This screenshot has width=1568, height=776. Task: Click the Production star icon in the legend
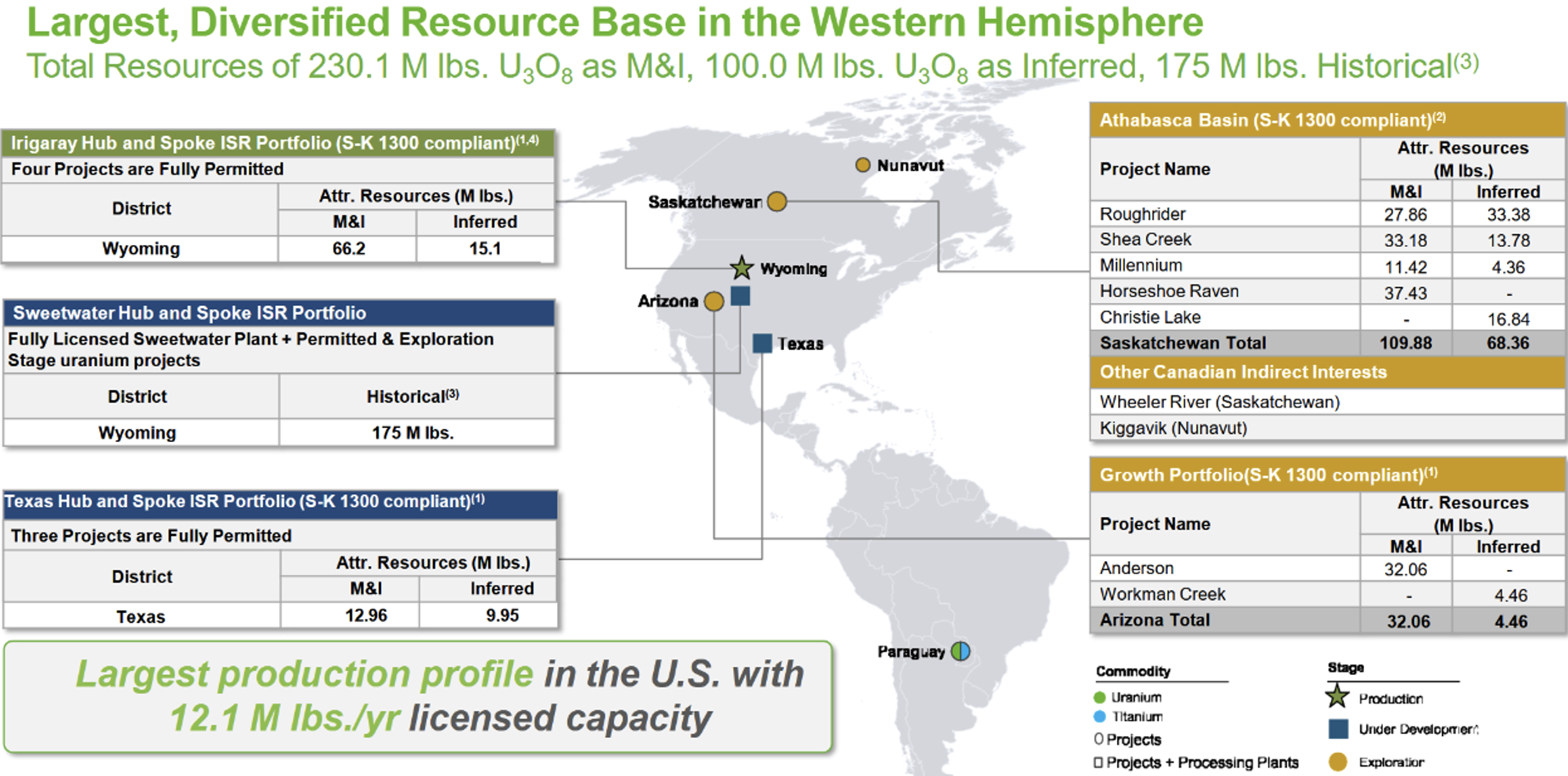coord(1338,696)
